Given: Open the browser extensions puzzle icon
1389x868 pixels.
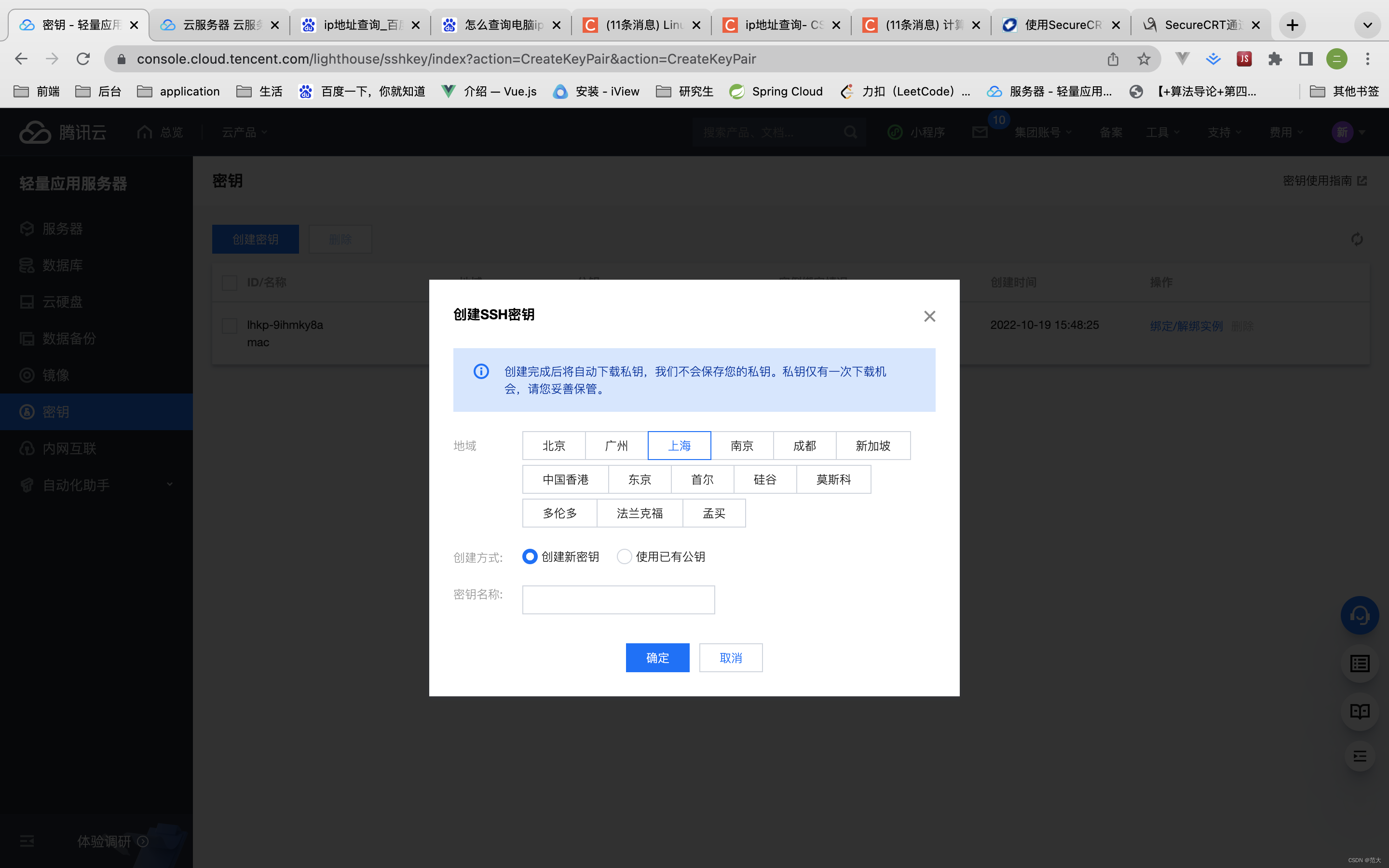Looking at the screenshot, I should 1275,58.
